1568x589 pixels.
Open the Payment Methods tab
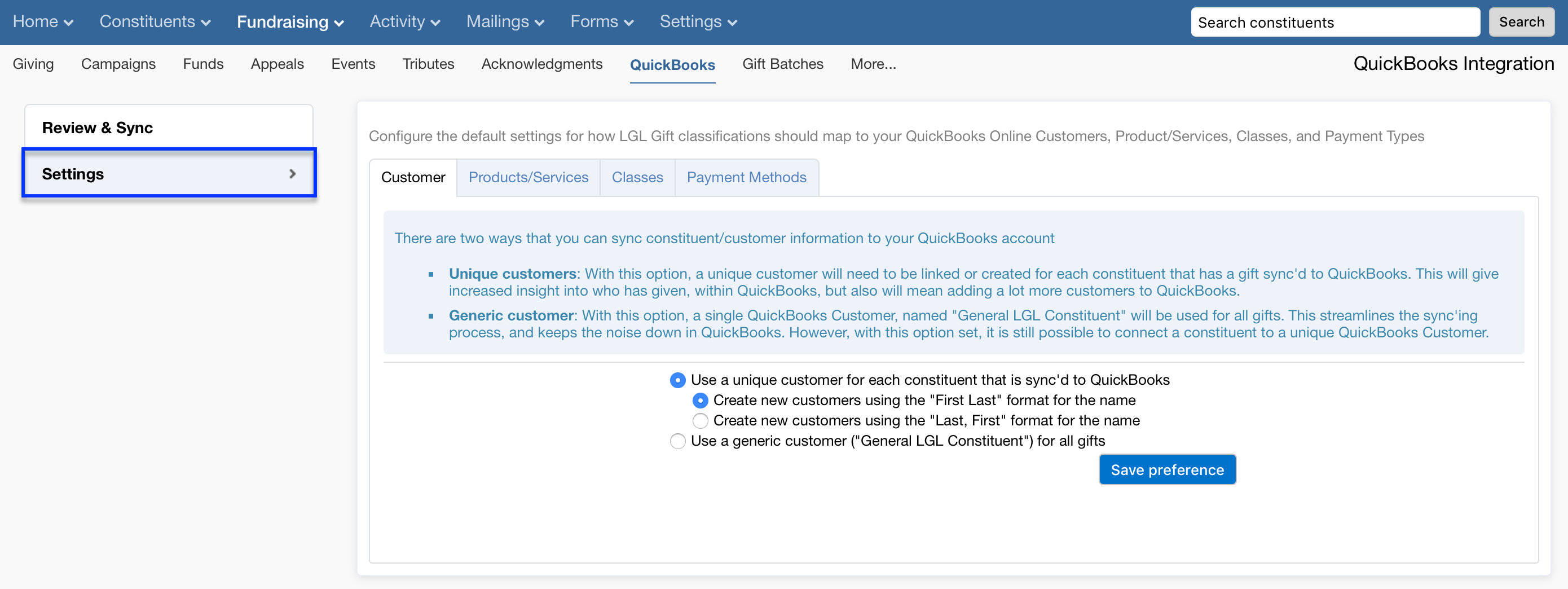(x=746, y=177)
